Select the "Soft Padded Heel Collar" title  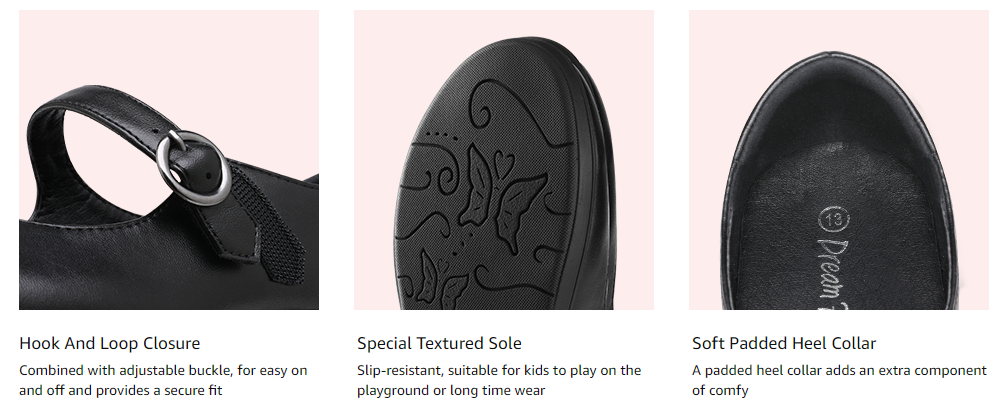point(784,343)
